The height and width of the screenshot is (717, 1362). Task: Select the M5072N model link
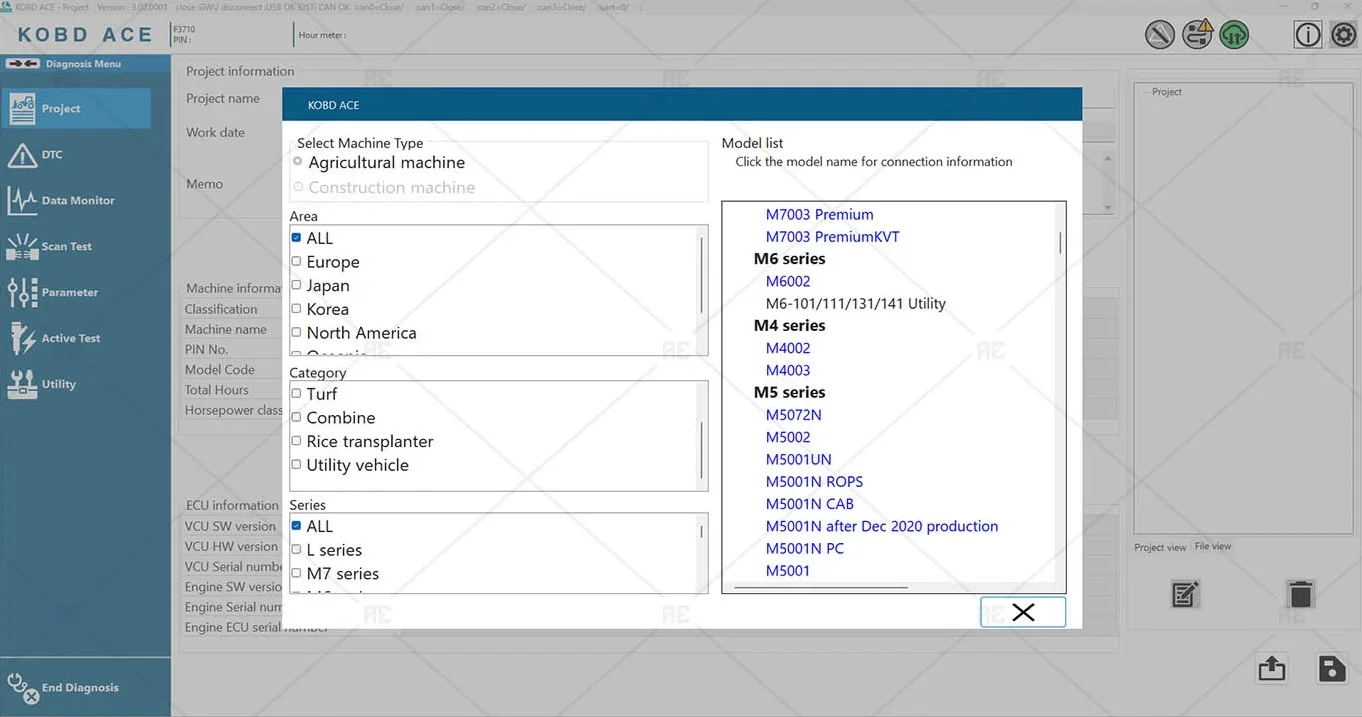pos(794,415)
